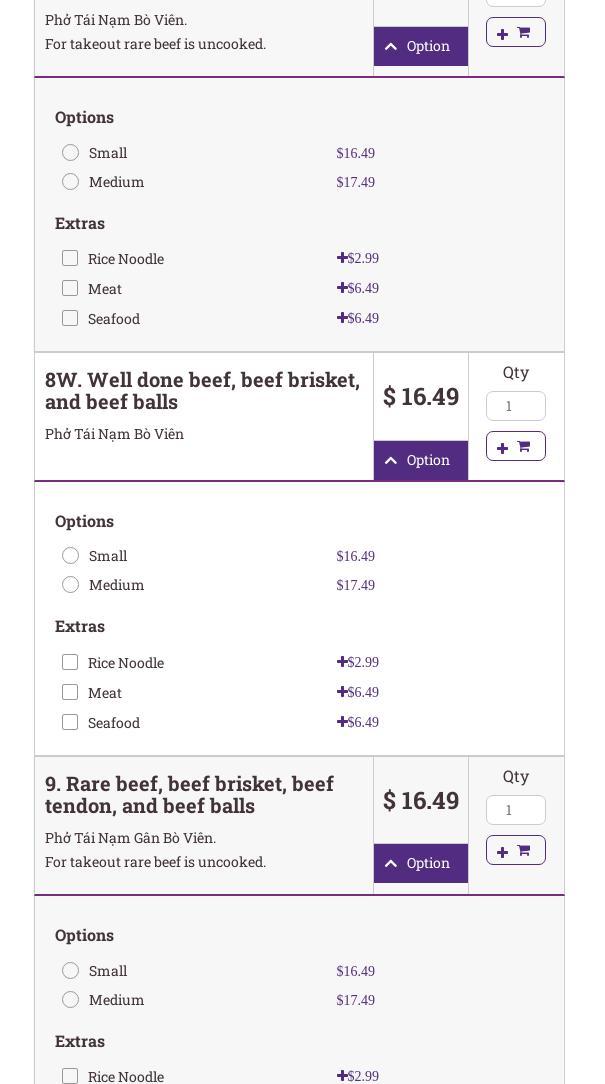The image size is (605, 1084).
Task: Select Medium size under item 8W options
Action: pyautogui.click(x=70, y=585)
